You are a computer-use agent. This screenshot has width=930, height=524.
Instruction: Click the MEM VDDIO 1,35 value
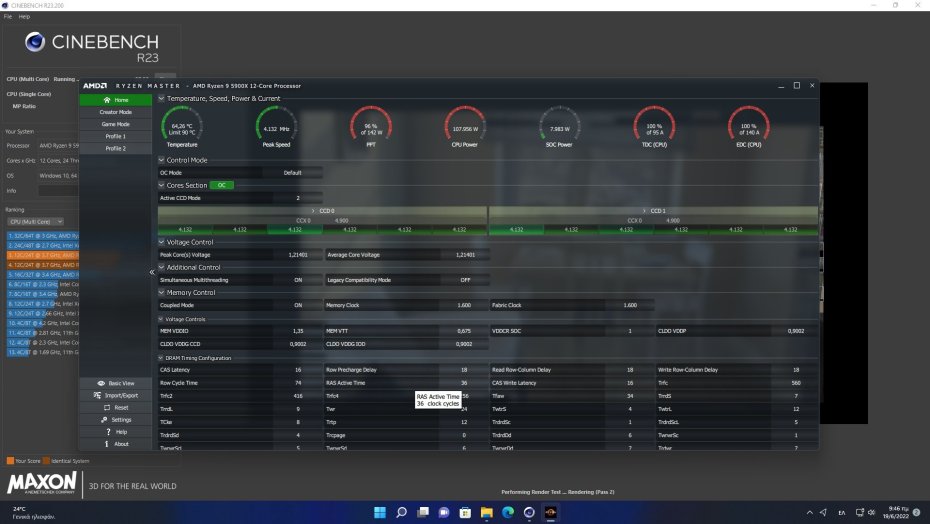pyautogui.click(x=298, y=331)
